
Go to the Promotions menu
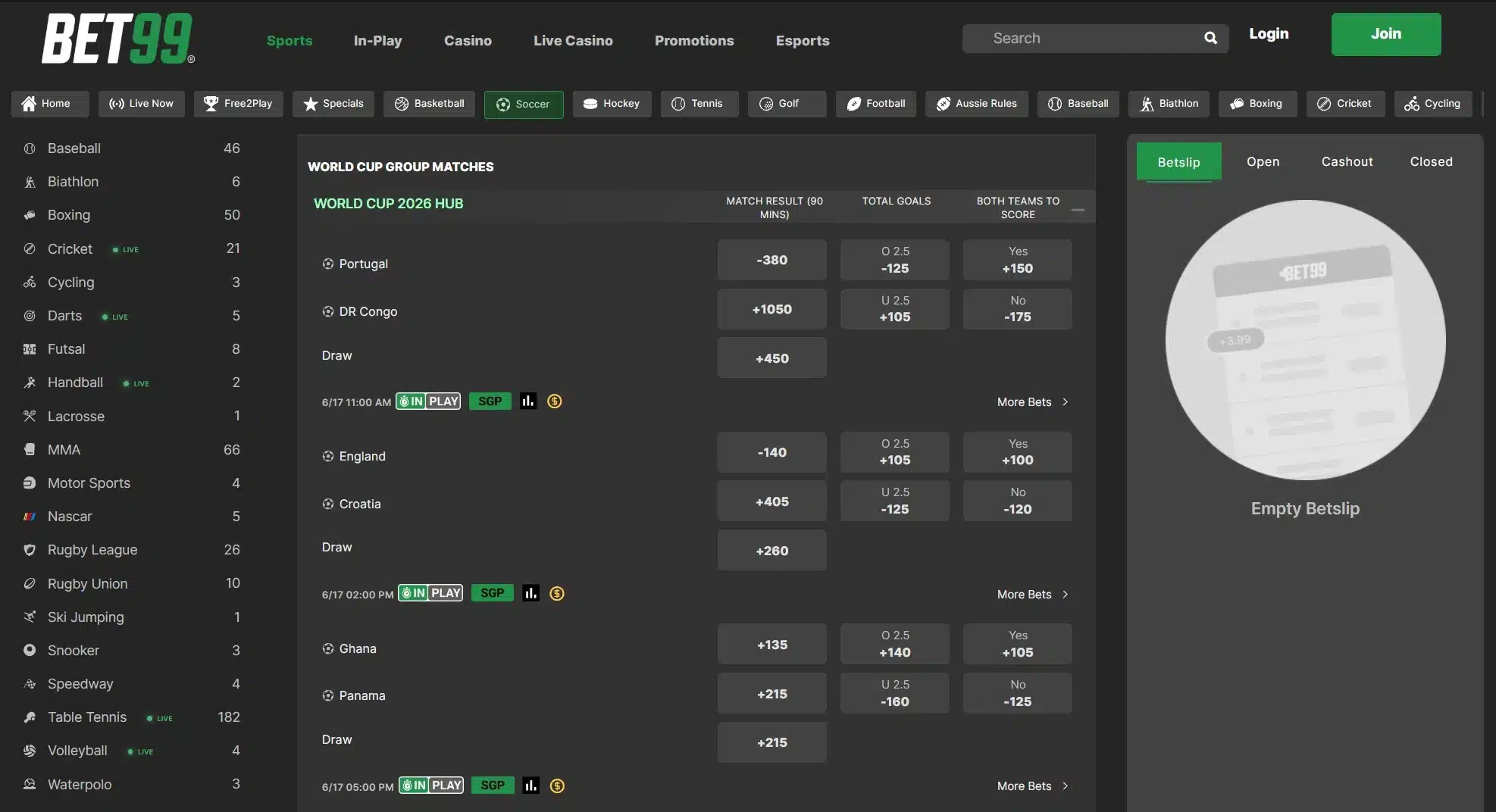[x=694, y=41]
